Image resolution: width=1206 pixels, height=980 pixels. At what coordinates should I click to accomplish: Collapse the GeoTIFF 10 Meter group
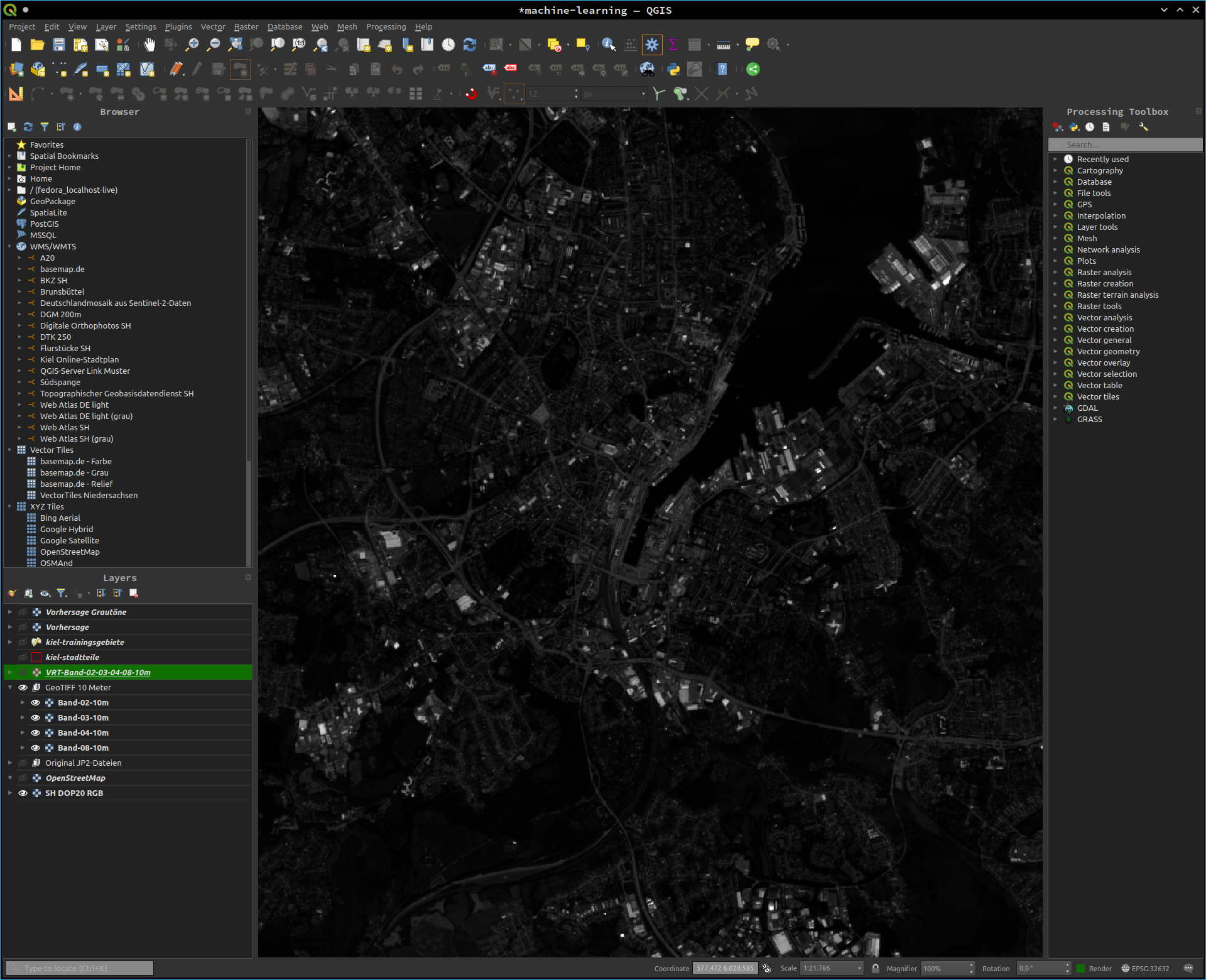click(9, 687)
